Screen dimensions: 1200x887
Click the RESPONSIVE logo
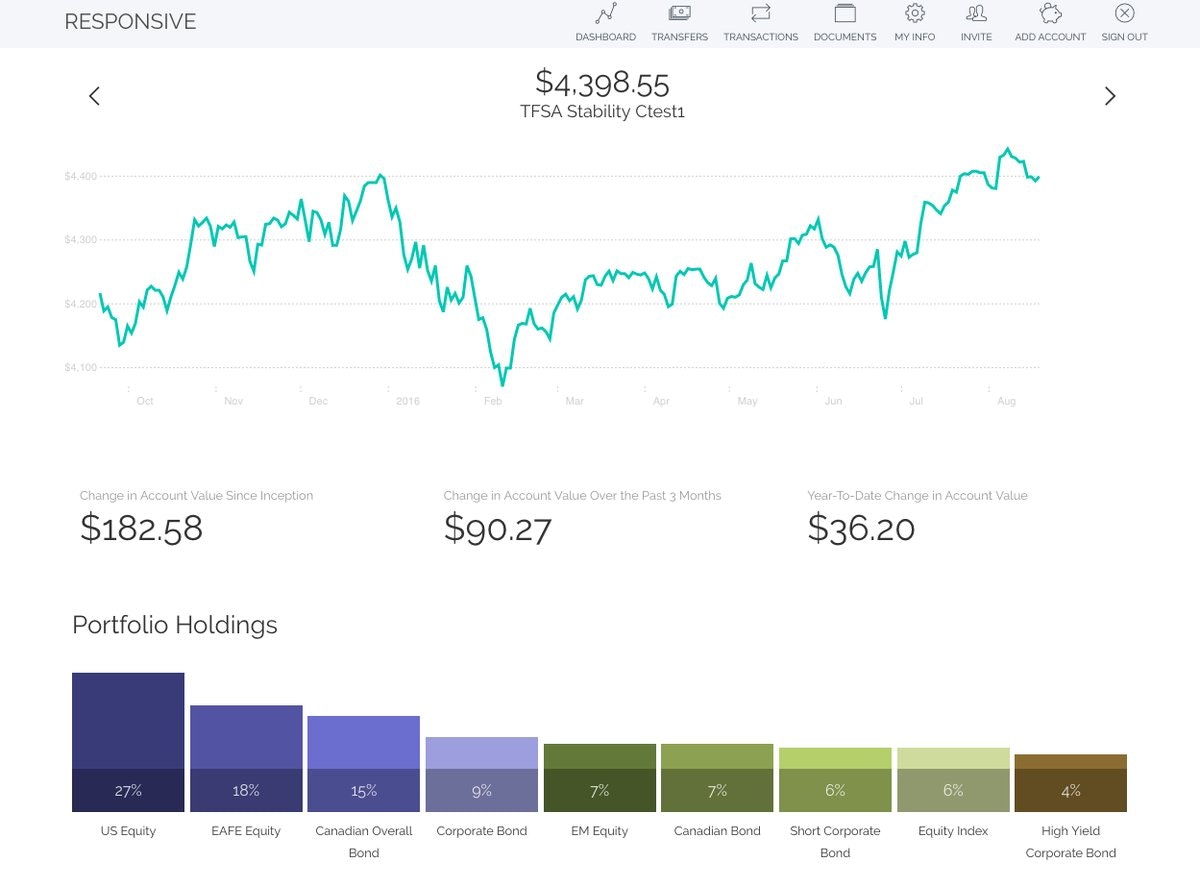tap(130, 21)
